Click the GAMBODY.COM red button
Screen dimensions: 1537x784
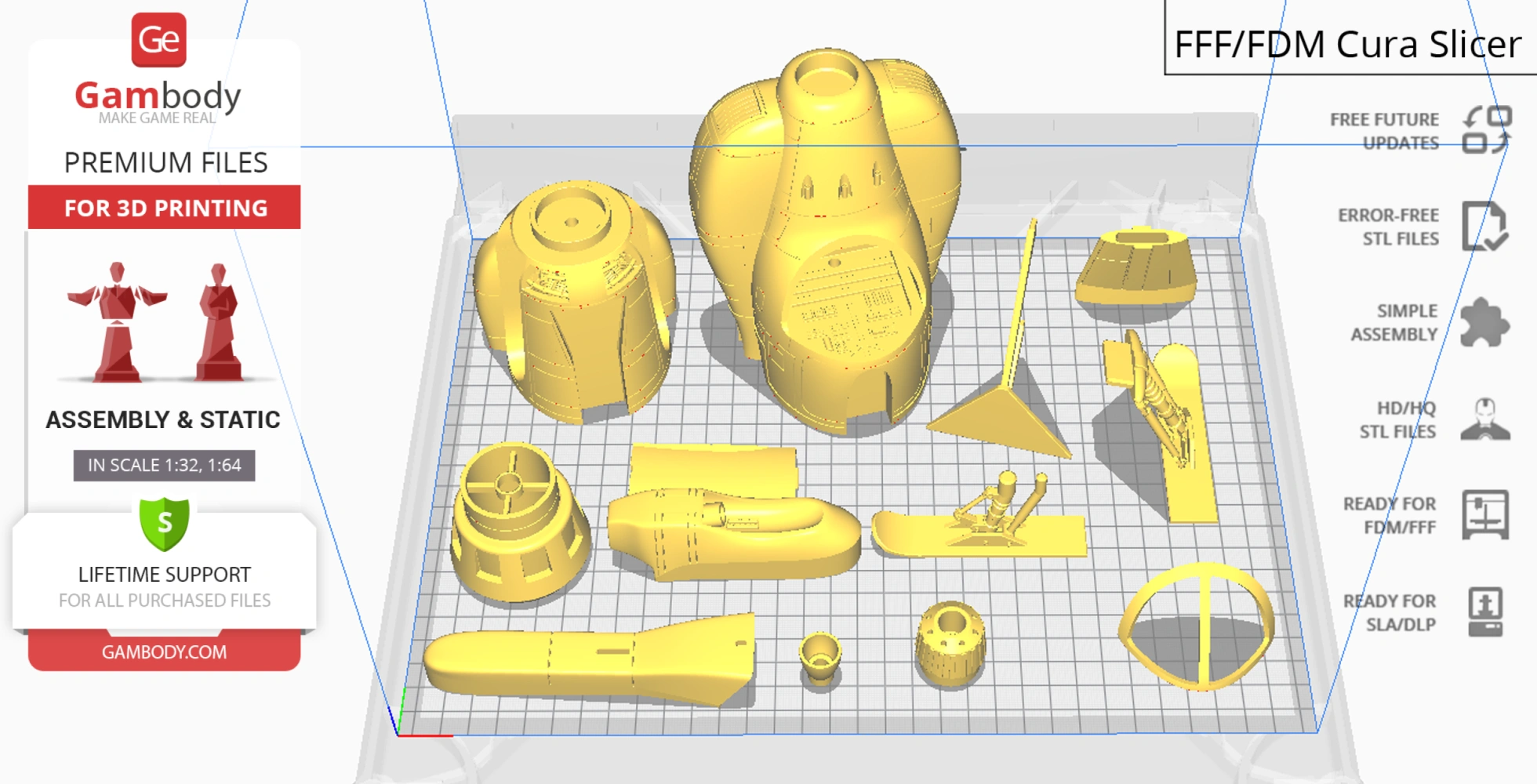165,652
